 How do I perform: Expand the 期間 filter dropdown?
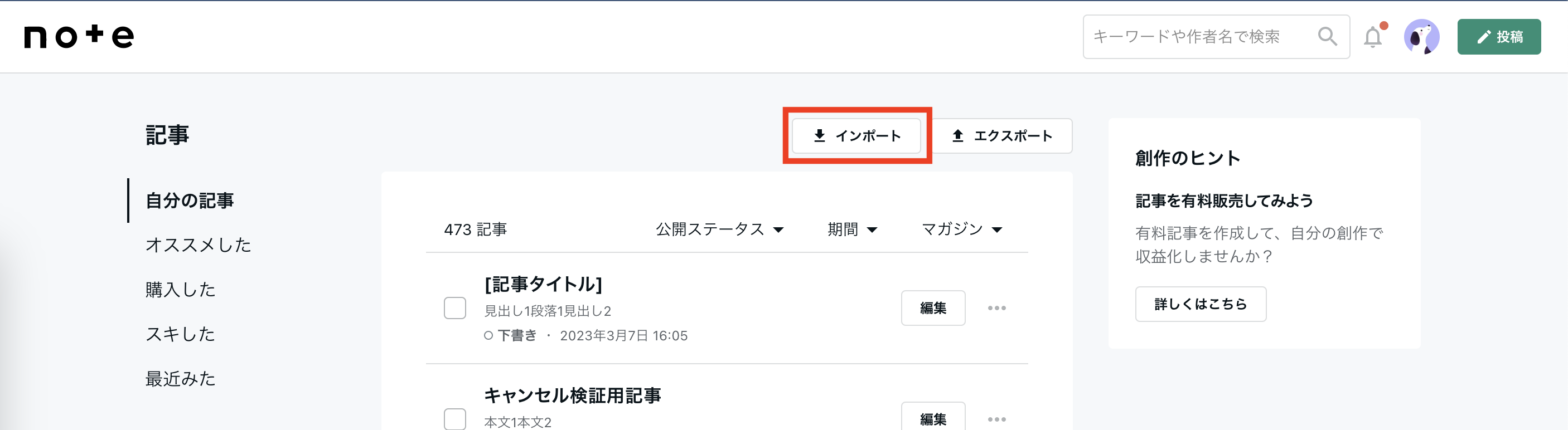pos(852,229)
